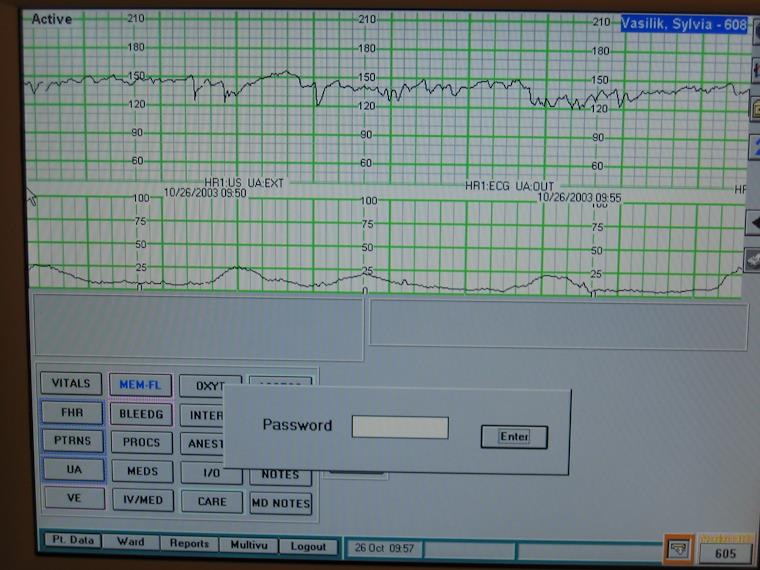Switch to the Ward tab
760x570 pixels.
coord(131,542)
